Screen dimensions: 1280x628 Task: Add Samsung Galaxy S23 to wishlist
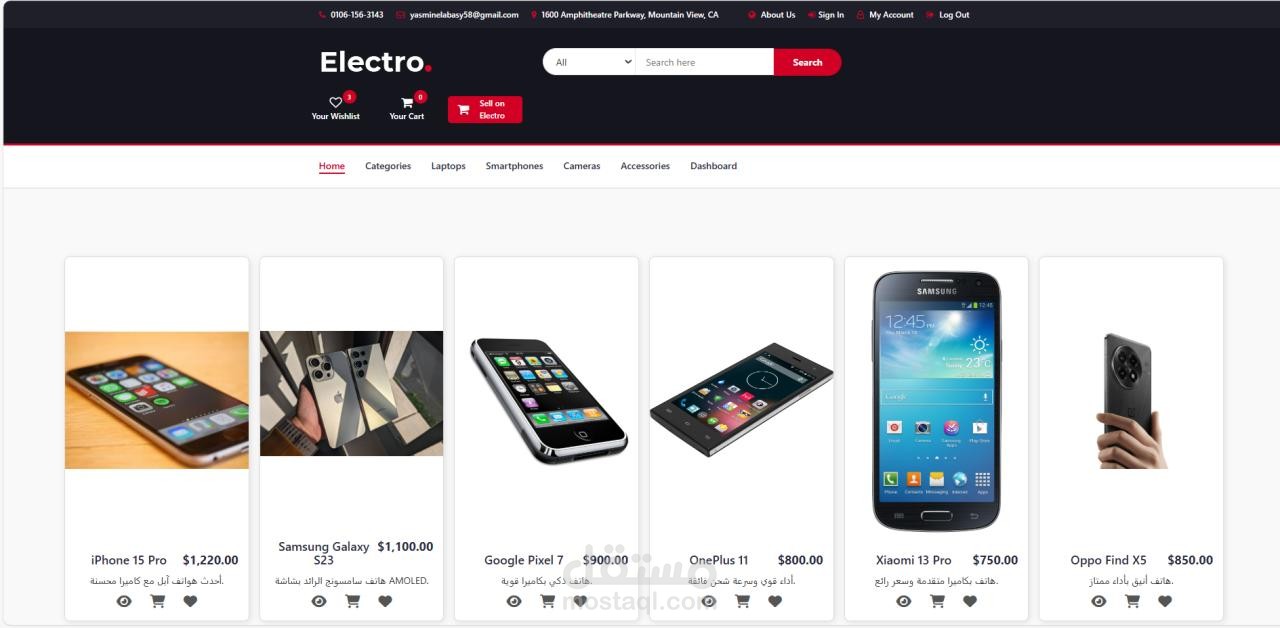(x=385, y=601)
